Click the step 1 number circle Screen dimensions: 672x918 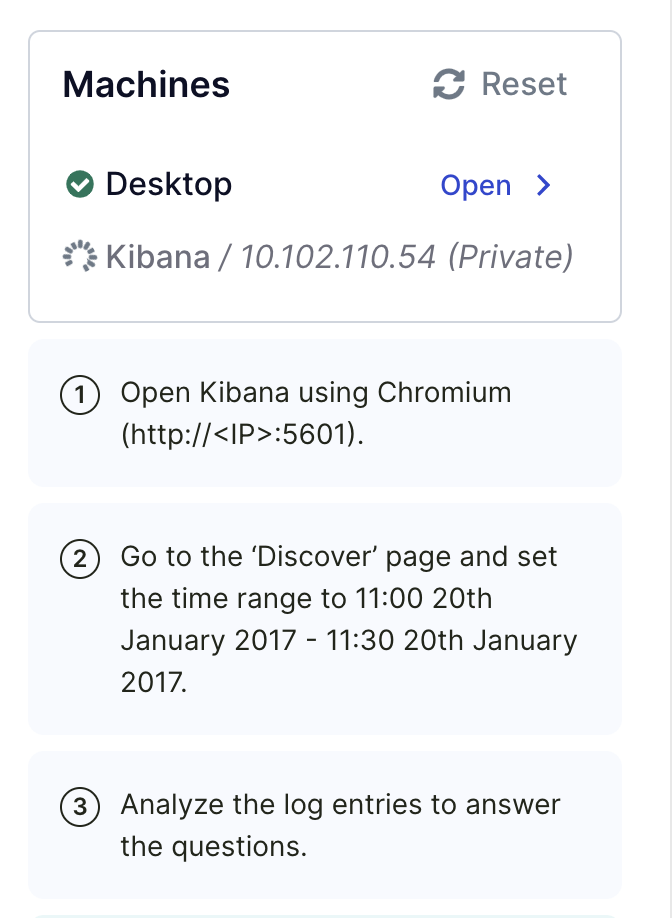pyautogui.click(x=80, y=395)
